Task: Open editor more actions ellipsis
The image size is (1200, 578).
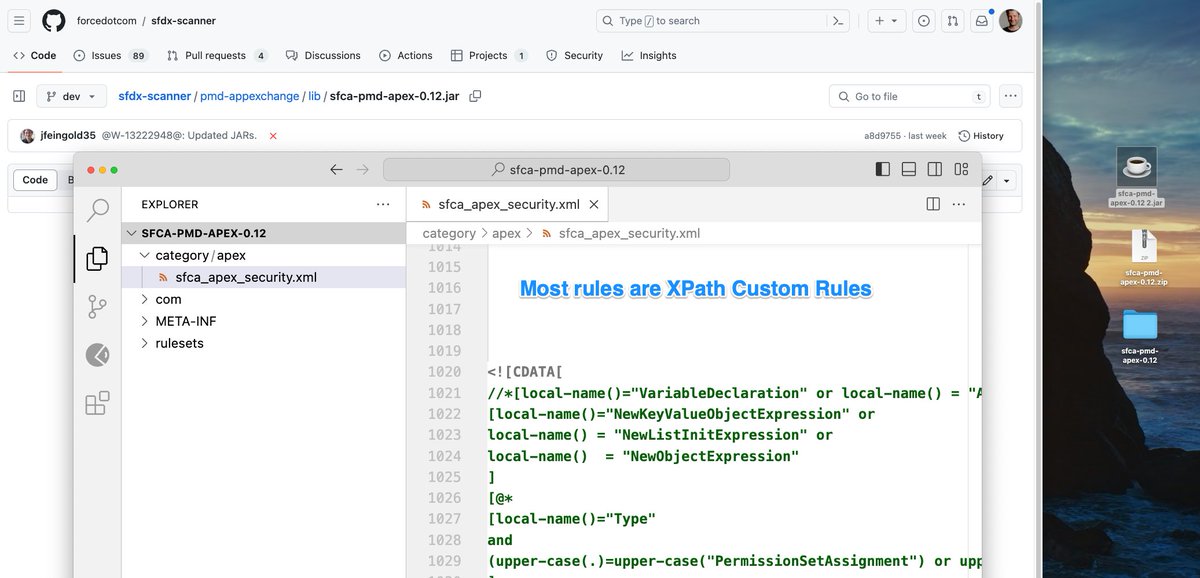Action: (959, 204)
